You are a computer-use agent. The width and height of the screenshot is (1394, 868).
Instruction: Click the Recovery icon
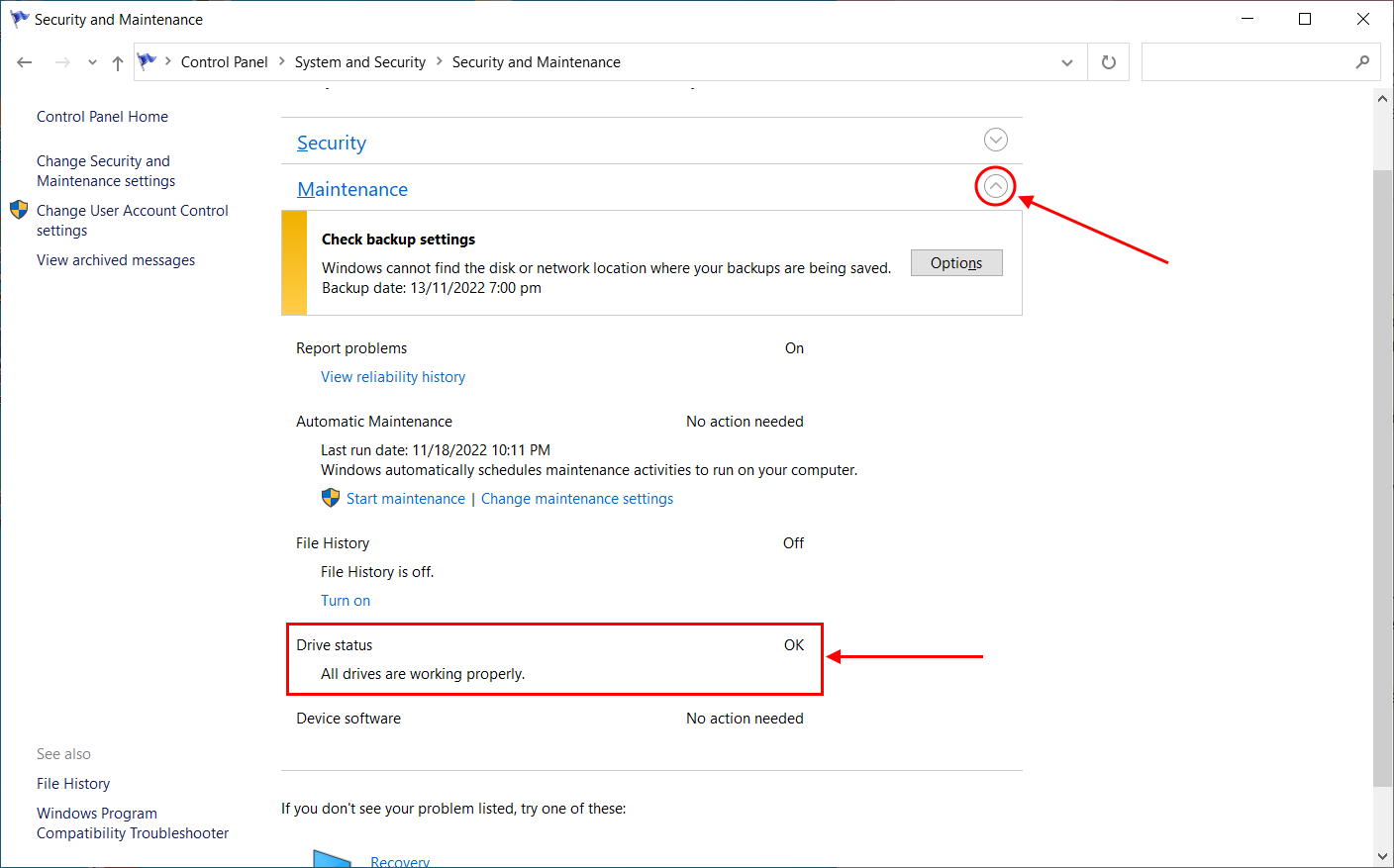pos(333,858)
